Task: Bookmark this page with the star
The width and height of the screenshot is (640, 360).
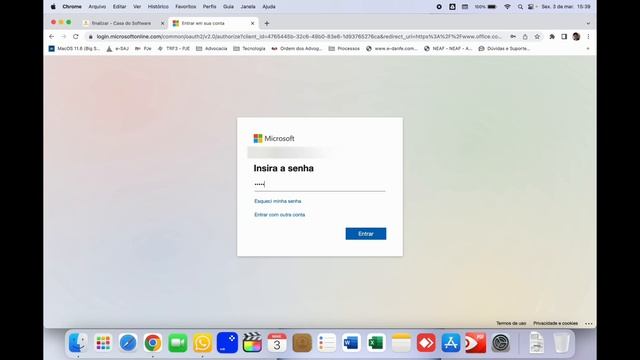Action: click(537, 36)
